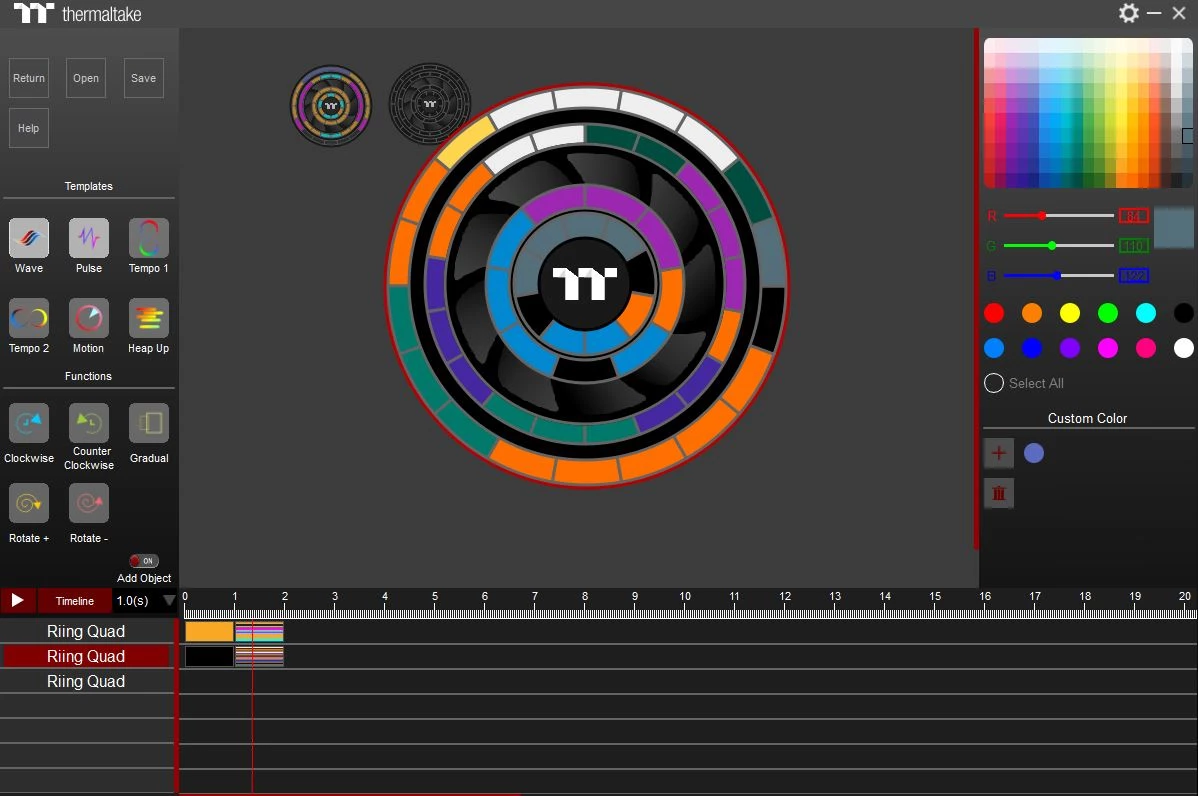Click the blue B slider handle
Viewport: 1198px width, 796px height.
(x=1057, y=275)
